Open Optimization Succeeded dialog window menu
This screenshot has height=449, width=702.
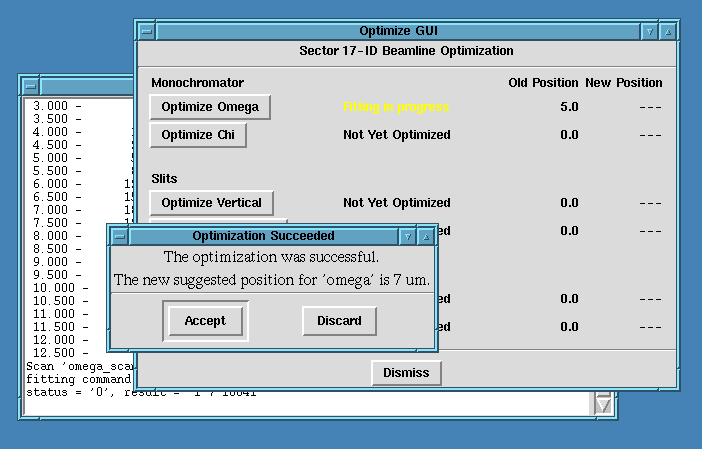pos(120,236)
